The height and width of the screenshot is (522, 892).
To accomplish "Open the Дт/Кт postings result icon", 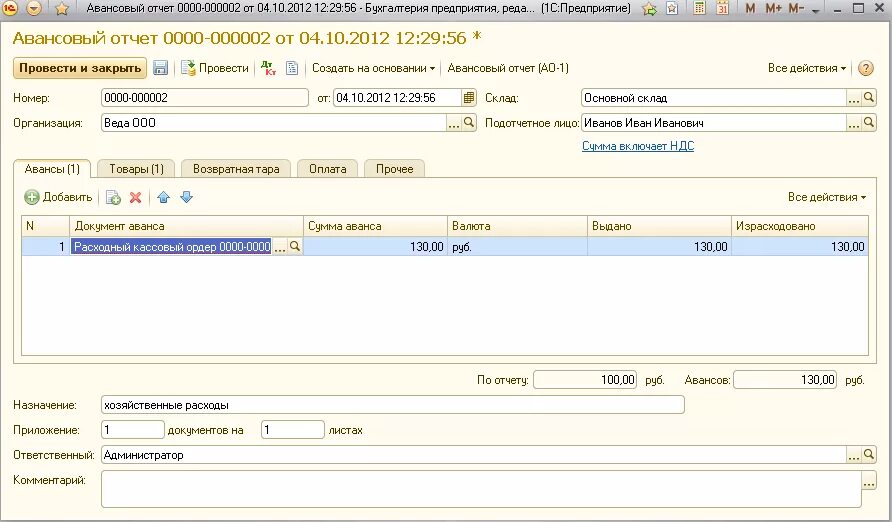I will (269, 68).
